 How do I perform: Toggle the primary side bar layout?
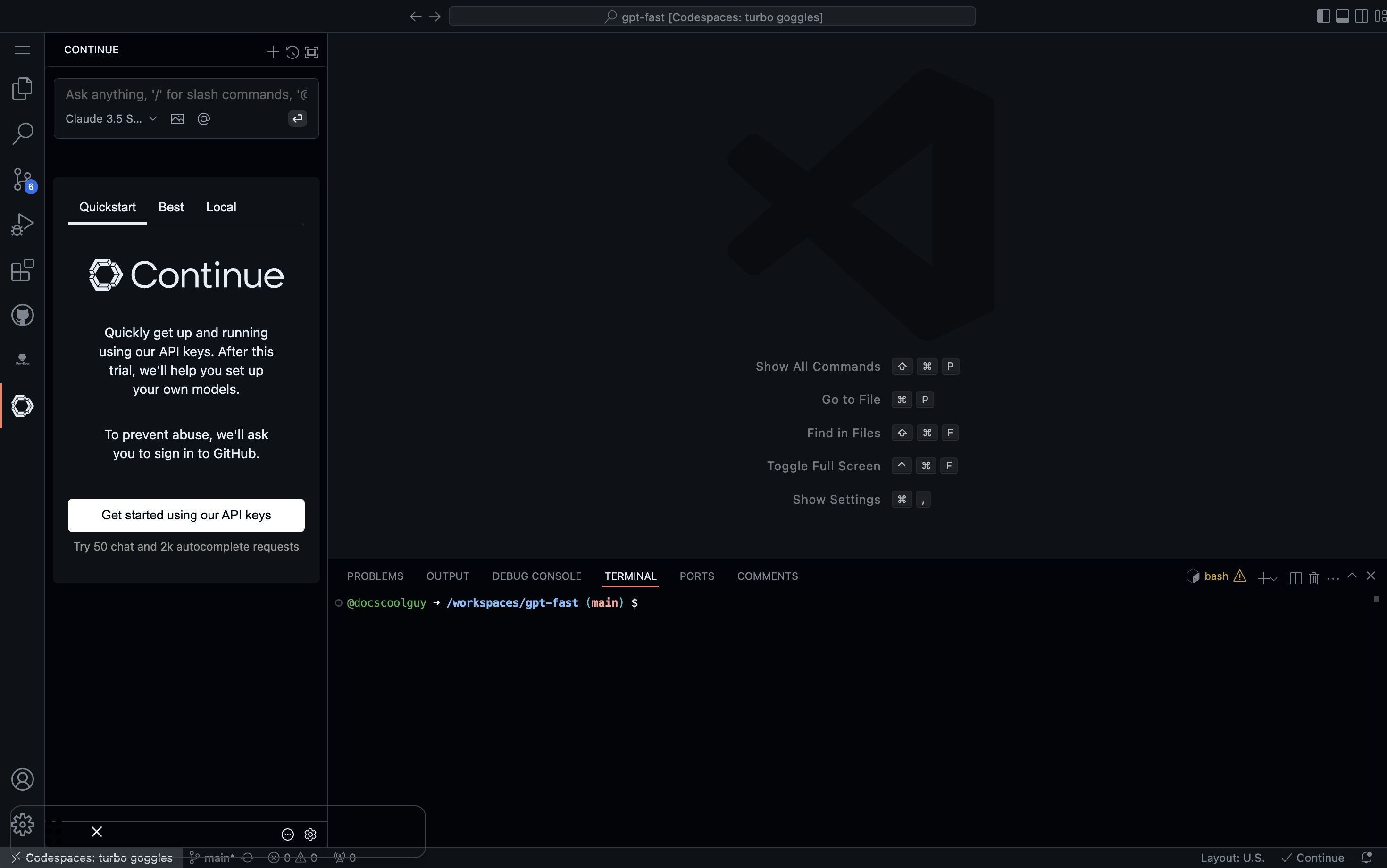pos(1323,16)
